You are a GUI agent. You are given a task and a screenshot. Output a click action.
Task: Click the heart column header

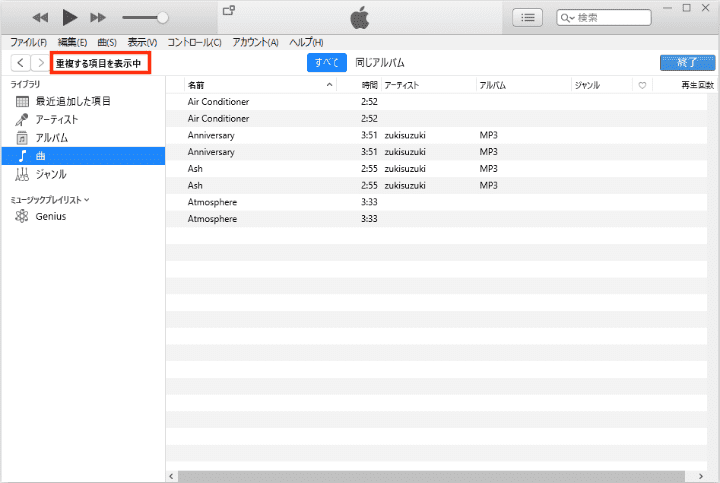pos(642,86)
